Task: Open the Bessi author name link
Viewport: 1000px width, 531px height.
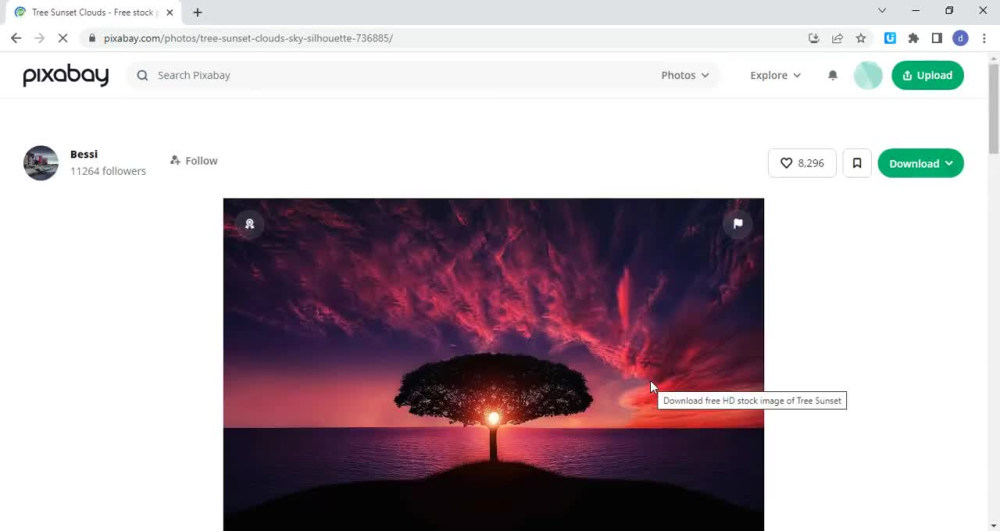Action: [84, 154]
